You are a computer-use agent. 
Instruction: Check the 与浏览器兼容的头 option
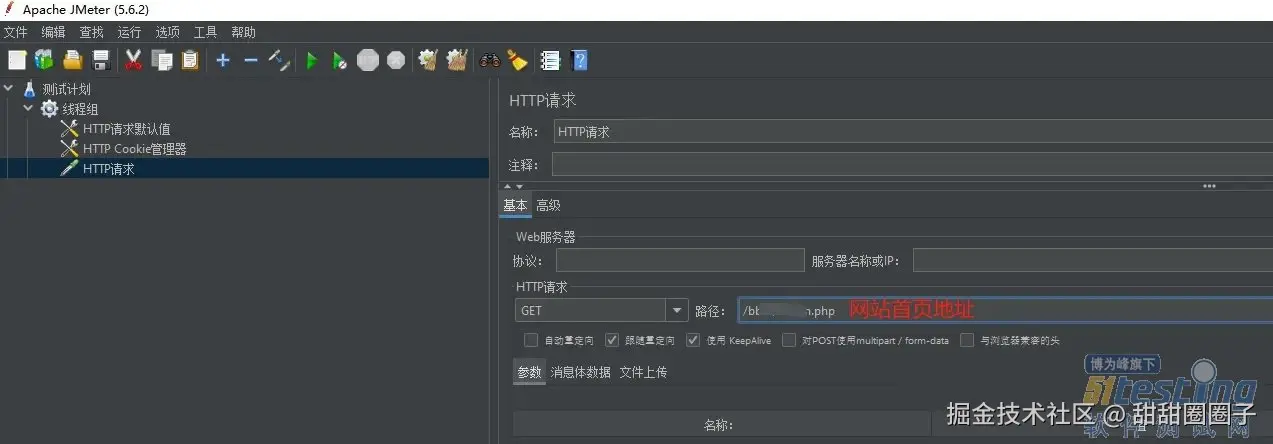pyautogui.click(x=967, y=340)
